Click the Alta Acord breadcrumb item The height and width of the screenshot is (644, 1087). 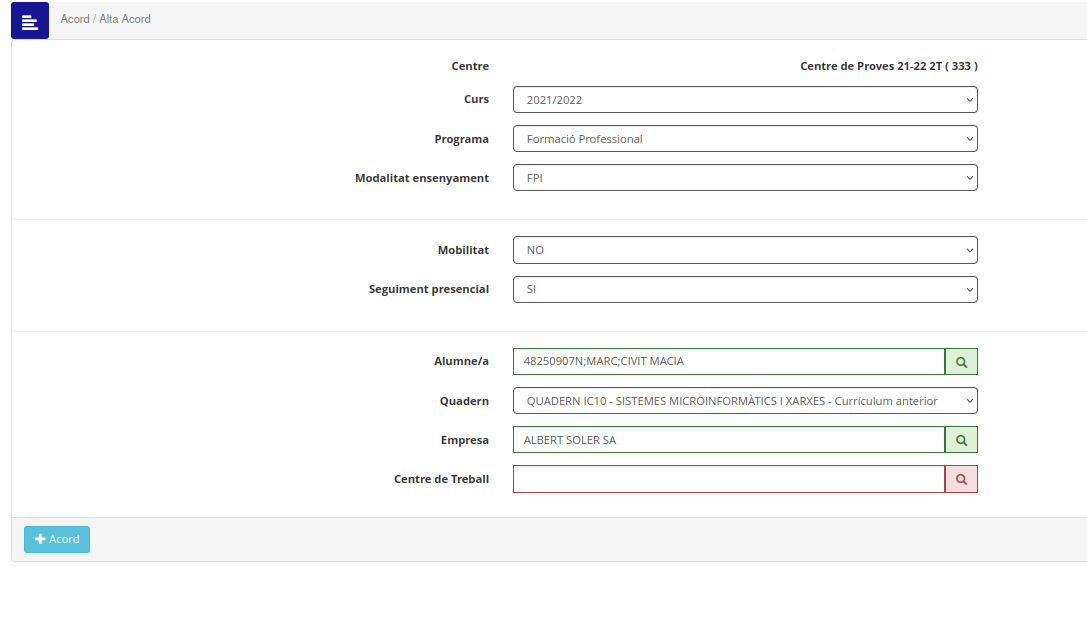[x=125, y=19]
